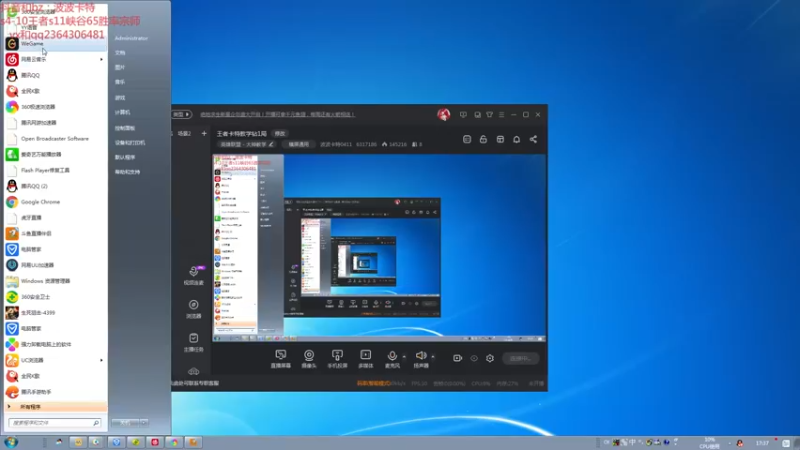Add phone screen cast source

click(x=337, y=359)
